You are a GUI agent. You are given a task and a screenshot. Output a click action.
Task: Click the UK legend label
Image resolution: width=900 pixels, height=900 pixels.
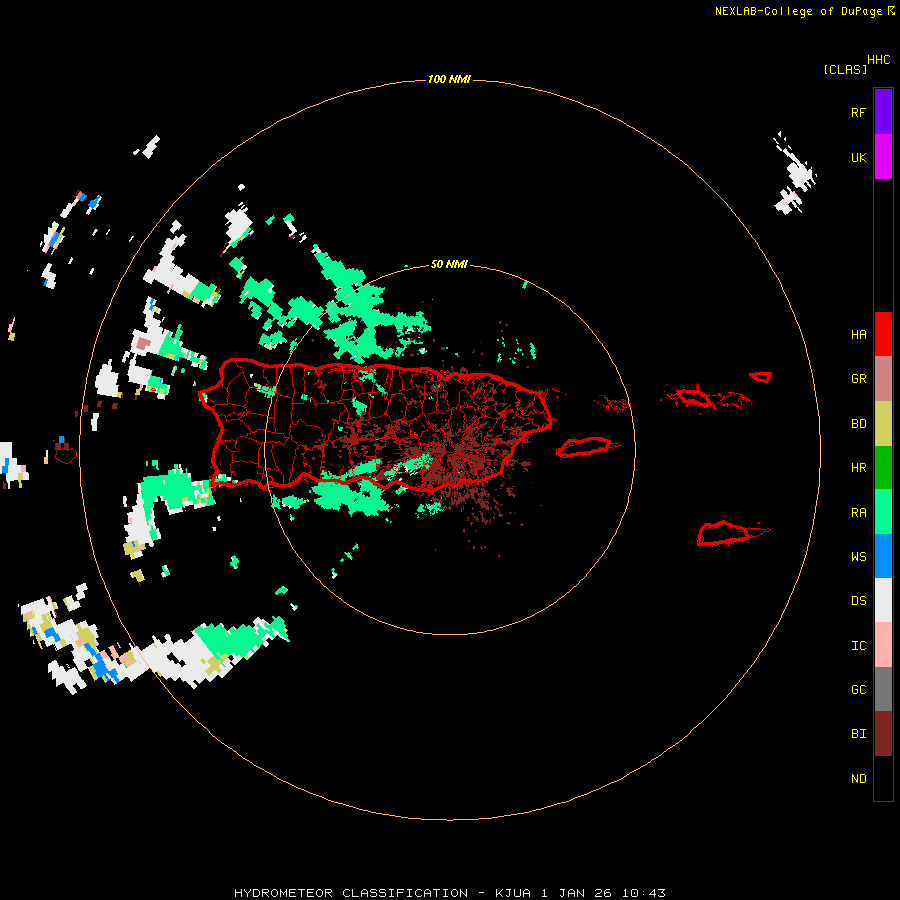858,157
